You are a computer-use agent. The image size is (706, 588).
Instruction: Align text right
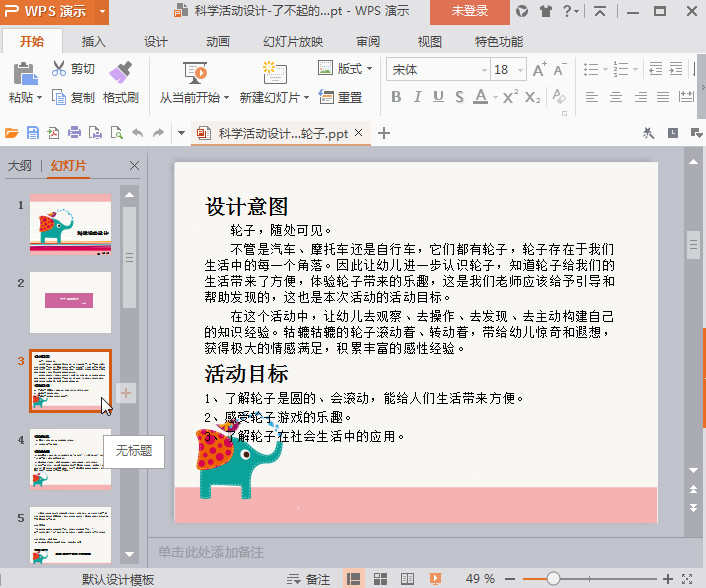pos(640,97)
